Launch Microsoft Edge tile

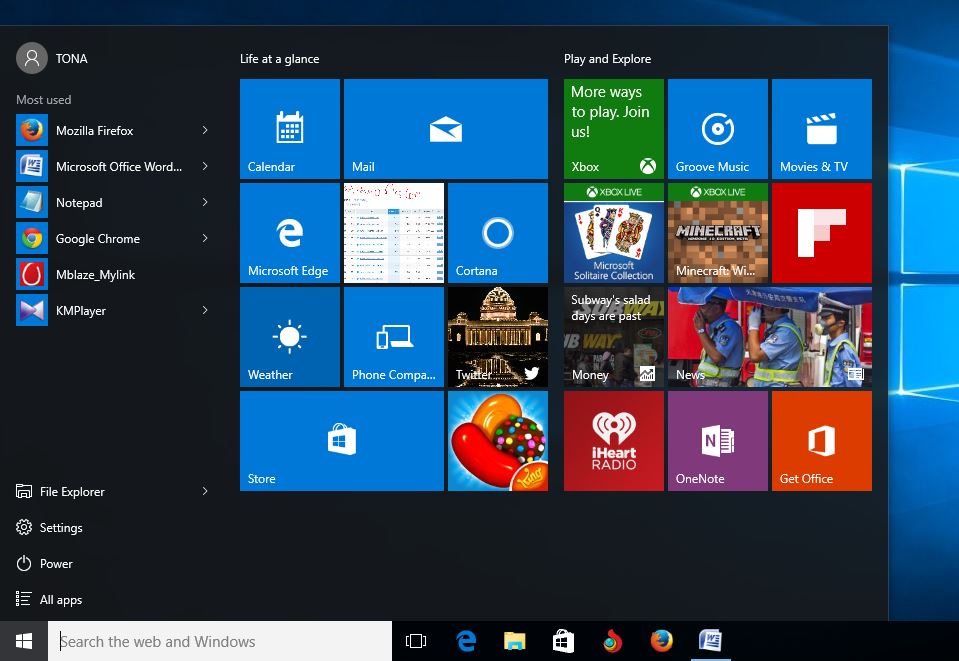click(290, 233)
